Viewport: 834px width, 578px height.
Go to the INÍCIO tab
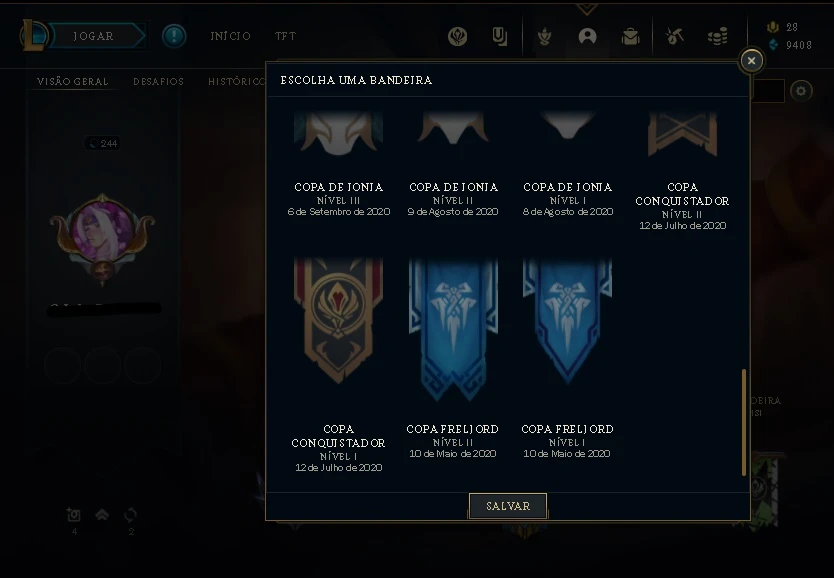[x=230, y=36]
